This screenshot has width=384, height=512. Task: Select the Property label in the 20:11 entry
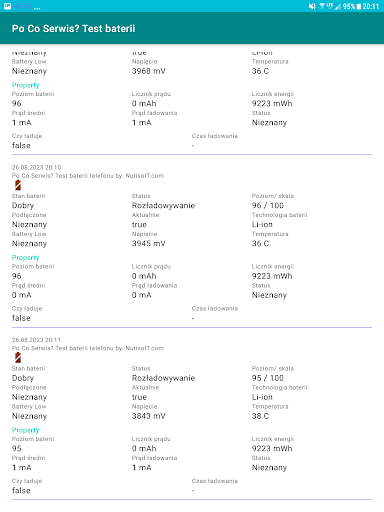[x=25, y=430]
